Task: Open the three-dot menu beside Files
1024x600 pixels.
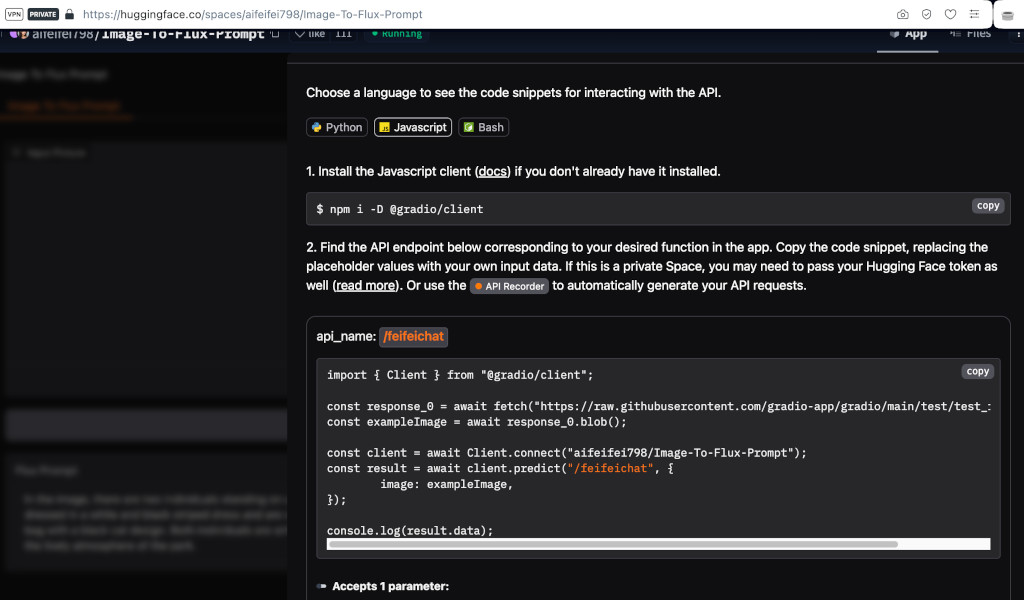Action: coord(1018,33)
